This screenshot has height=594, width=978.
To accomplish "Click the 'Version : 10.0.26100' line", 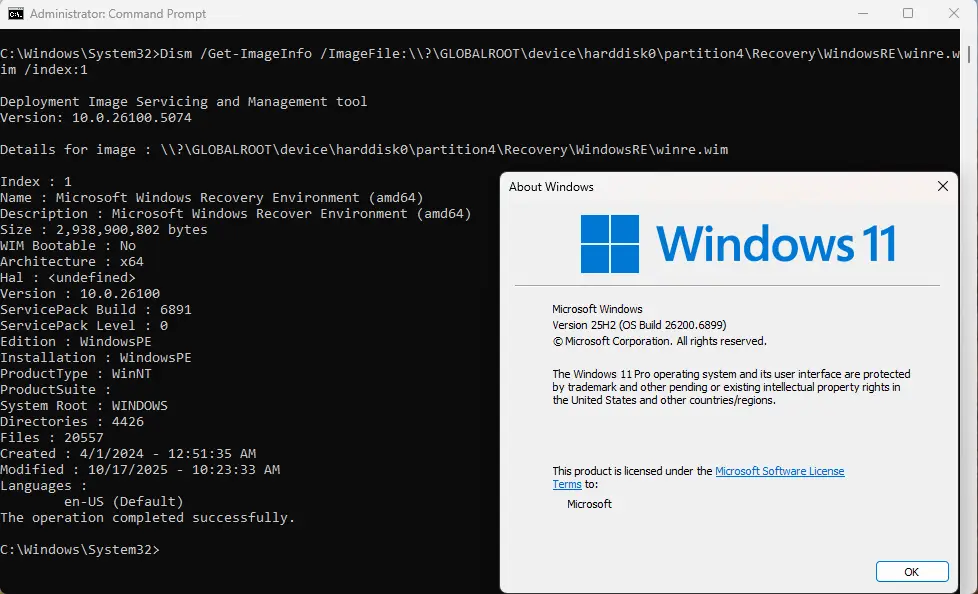I will [x=80, y=293].
